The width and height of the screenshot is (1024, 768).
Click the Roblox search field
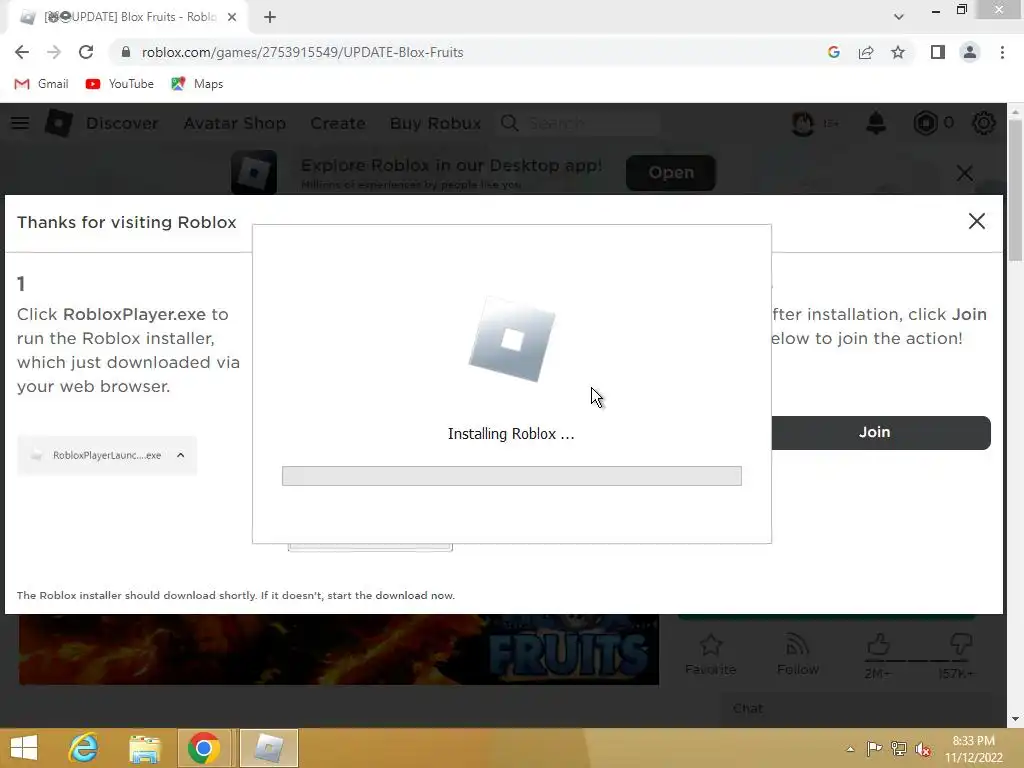579,123
